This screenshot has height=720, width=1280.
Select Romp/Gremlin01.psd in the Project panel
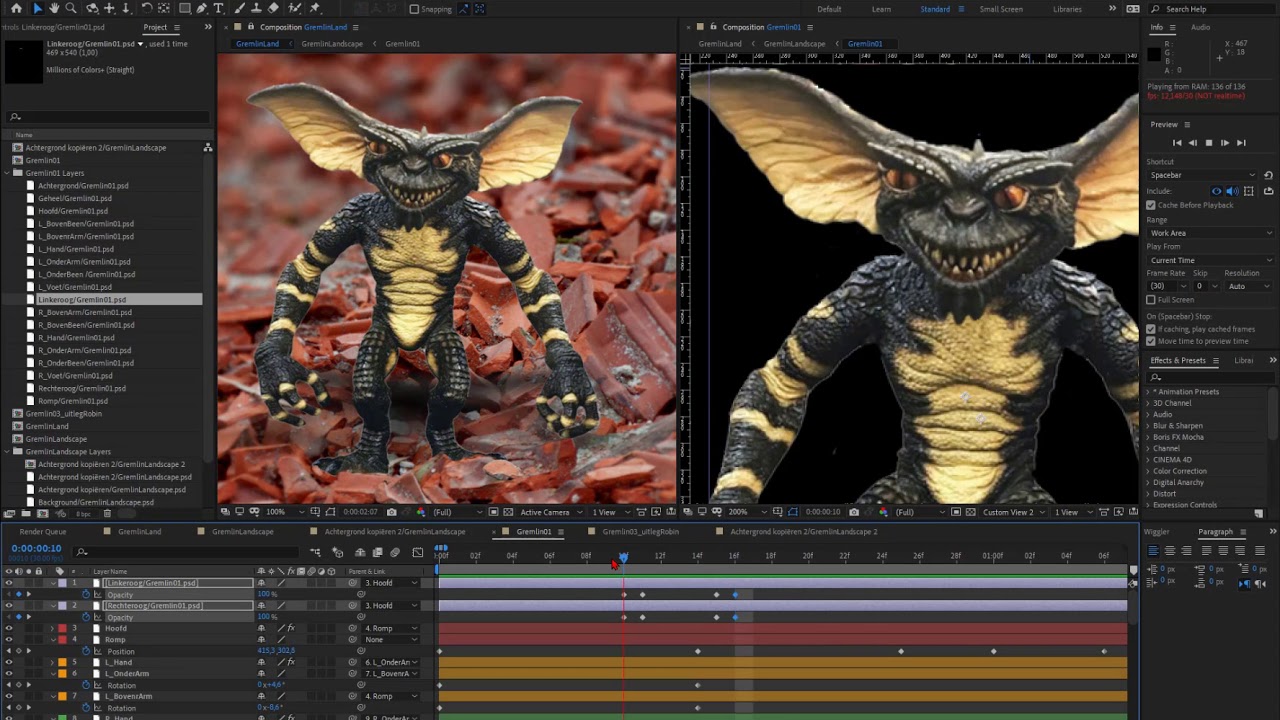(73, 401)
